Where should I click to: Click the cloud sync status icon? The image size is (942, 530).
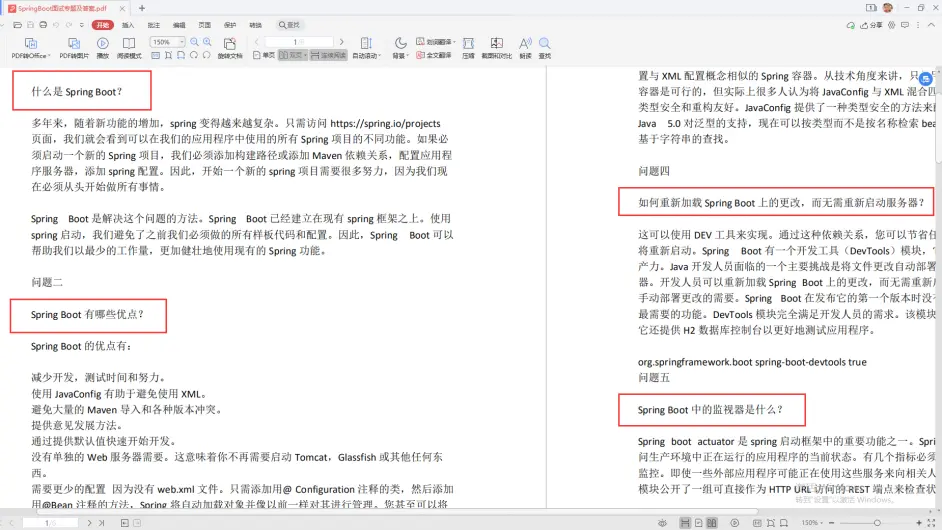[851, 25]
